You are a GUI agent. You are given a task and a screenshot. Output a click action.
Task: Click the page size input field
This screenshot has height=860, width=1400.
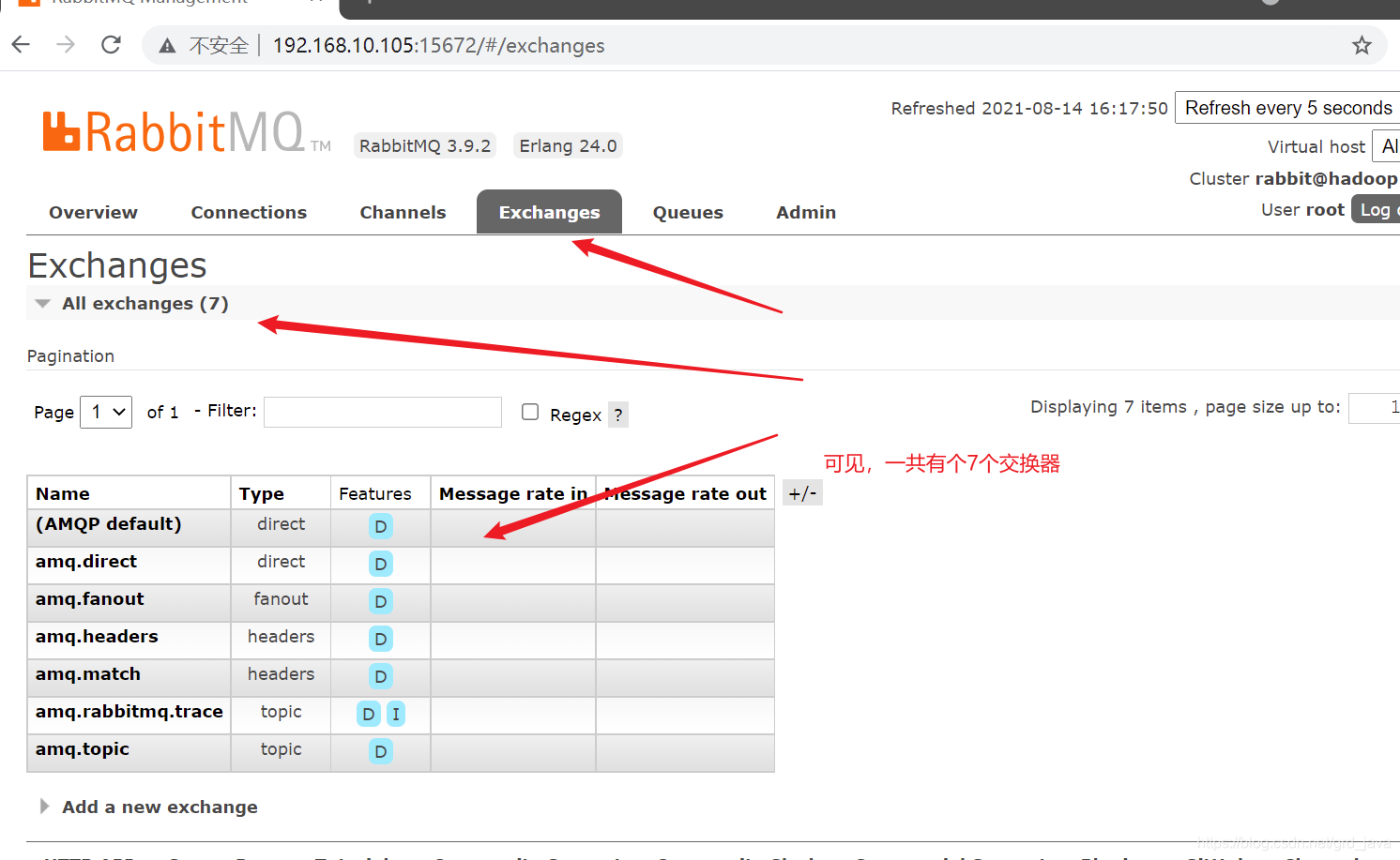pyautogui.click(x=1374, y=408)
